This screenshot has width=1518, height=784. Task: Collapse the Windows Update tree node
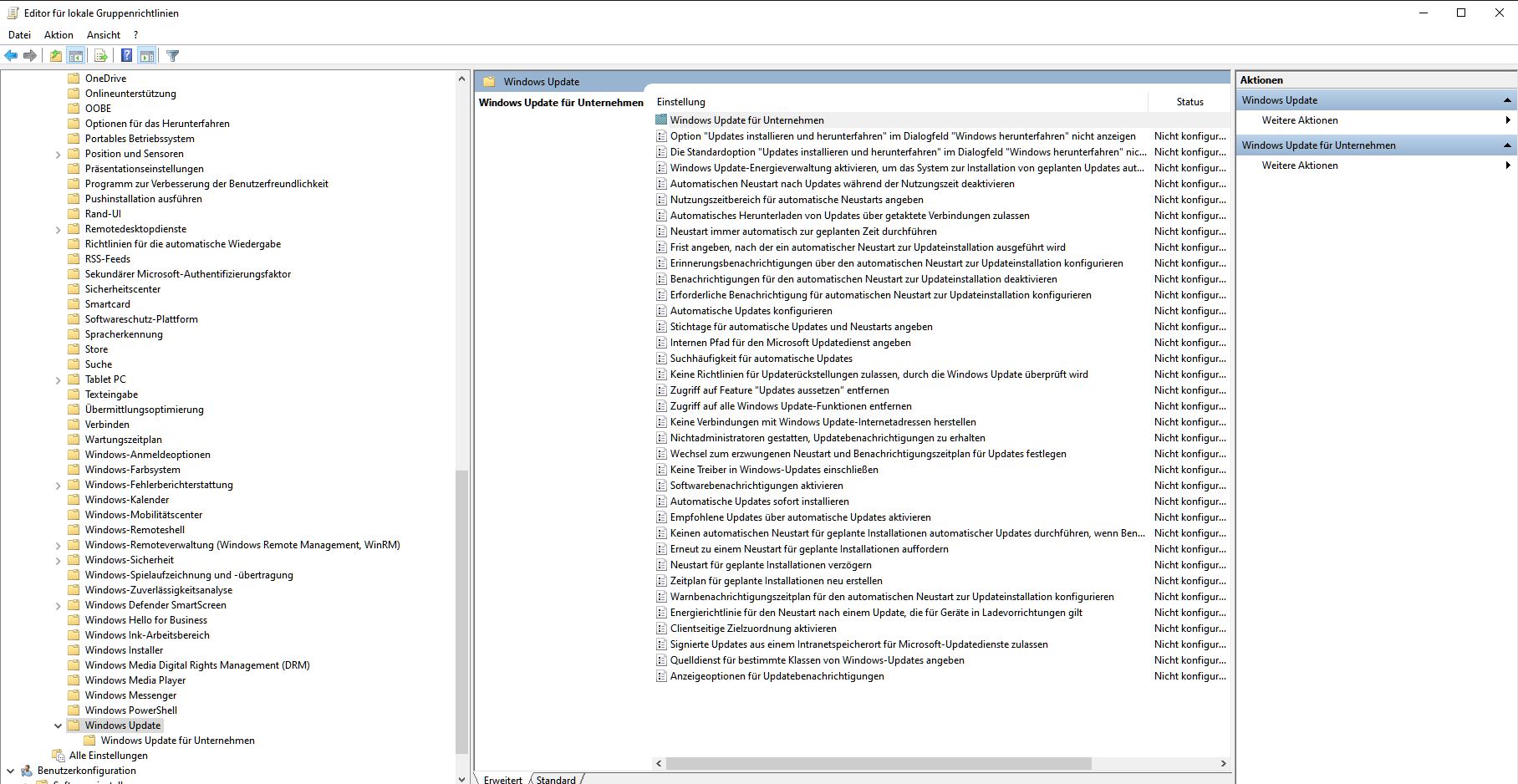(x=58, y=725)
